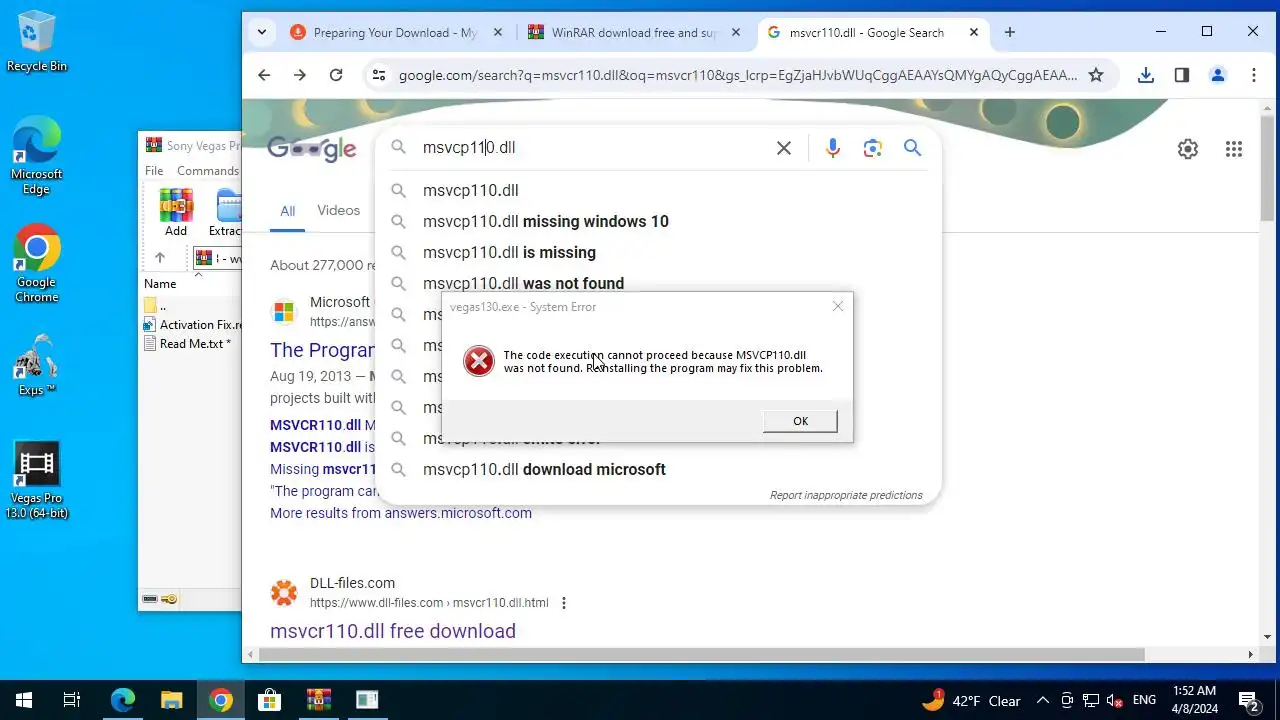Open the Google apps grid

[x=1234, y=149]
